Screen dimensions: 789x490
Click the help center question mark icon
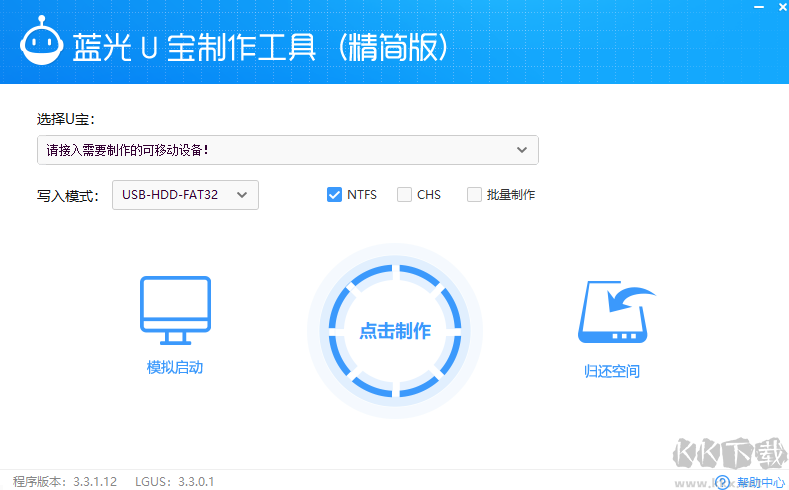[722, 482]
